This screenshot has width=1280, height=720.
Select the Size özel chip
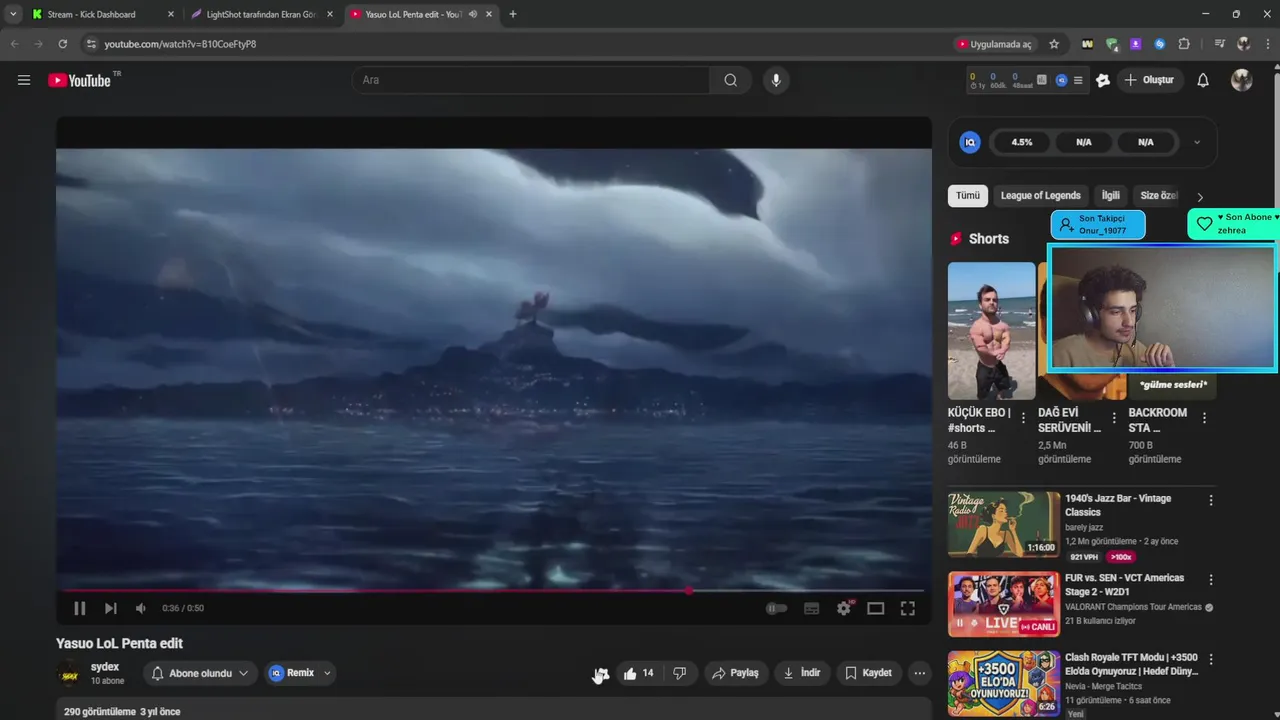click(1159, 196)
